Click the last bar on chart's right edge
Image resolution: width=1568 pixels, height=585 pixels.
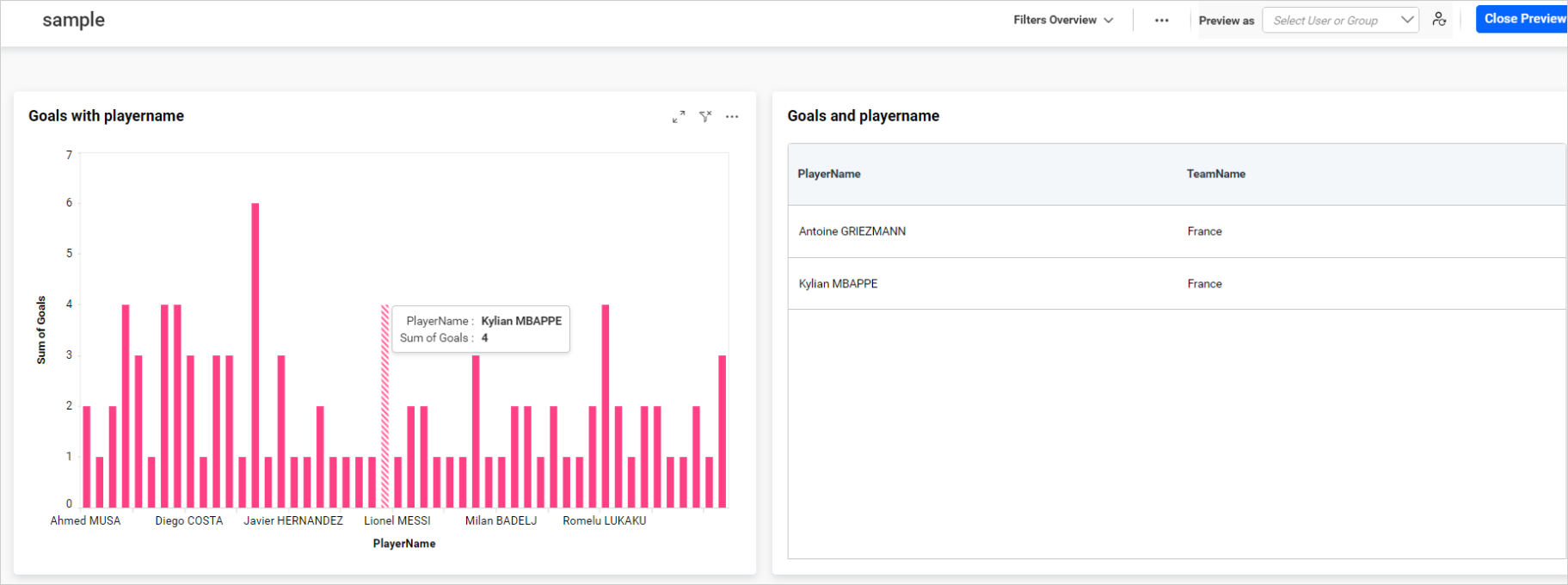click(x=723, y=431)
